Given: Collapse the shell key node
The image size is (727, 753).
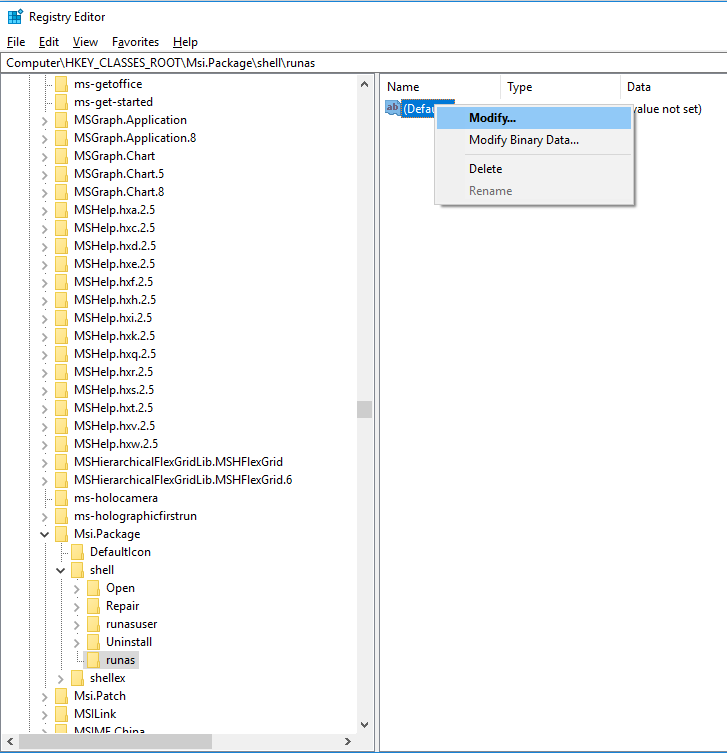Looking at the screenshot, I should (x=60, y=570).
